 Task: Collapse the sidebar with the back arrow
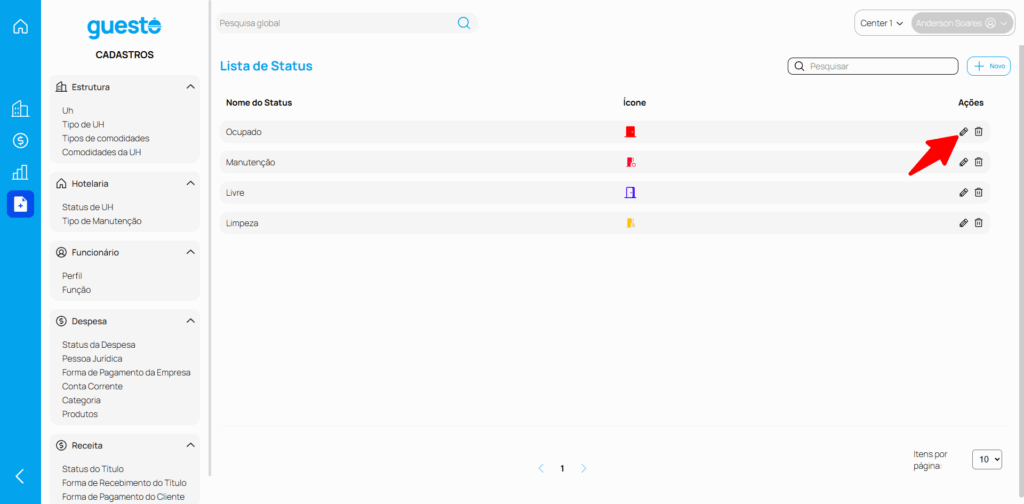[20, 476]
